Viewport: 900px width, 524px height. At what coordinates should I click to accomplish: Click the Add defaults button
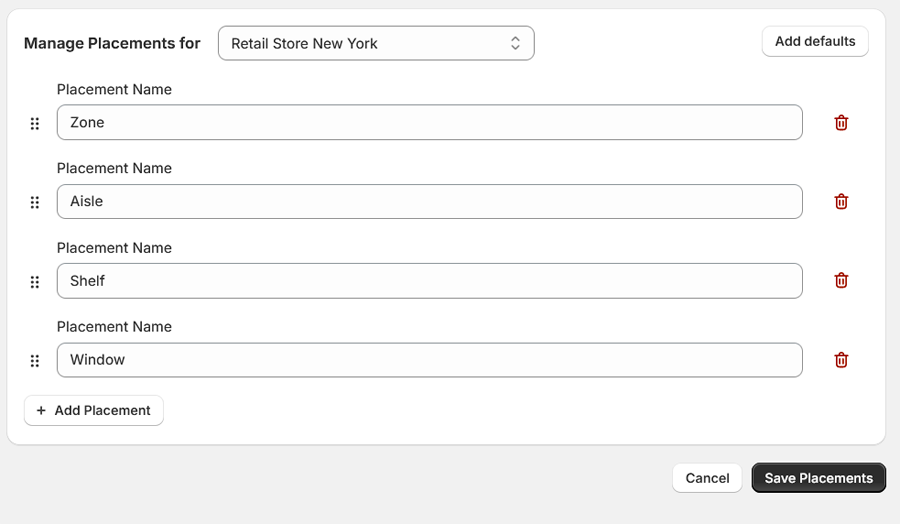[x=815, y=41]
